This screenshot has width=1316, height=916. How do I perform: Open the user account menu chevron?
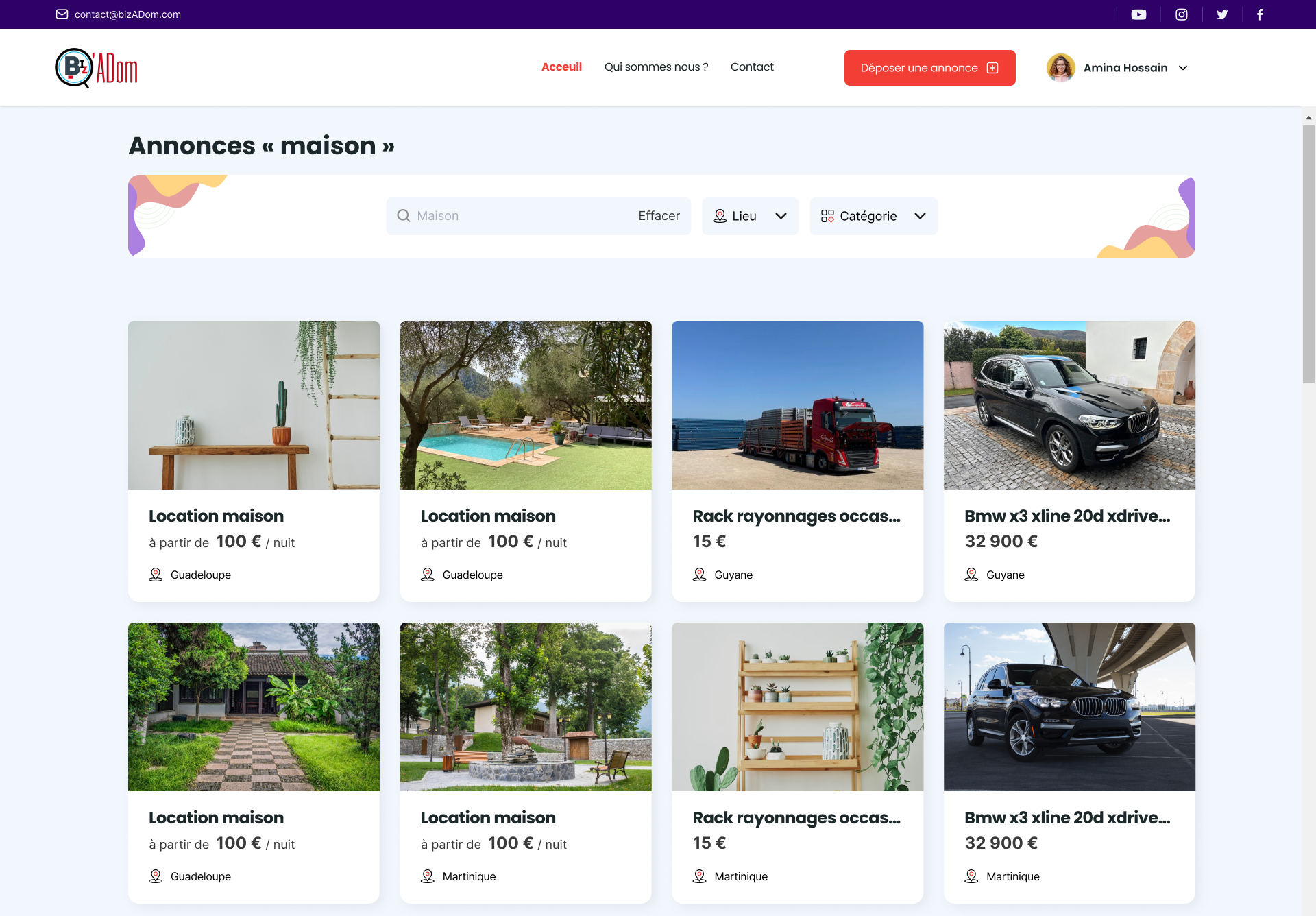(x=1183, y=68)
